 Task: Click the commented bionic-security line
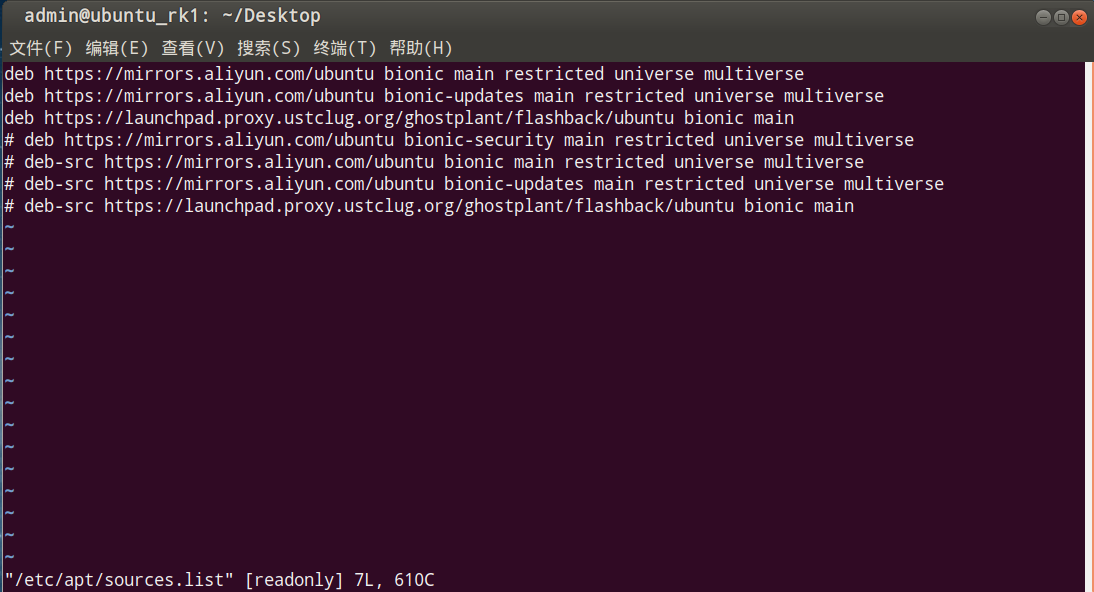459,140
